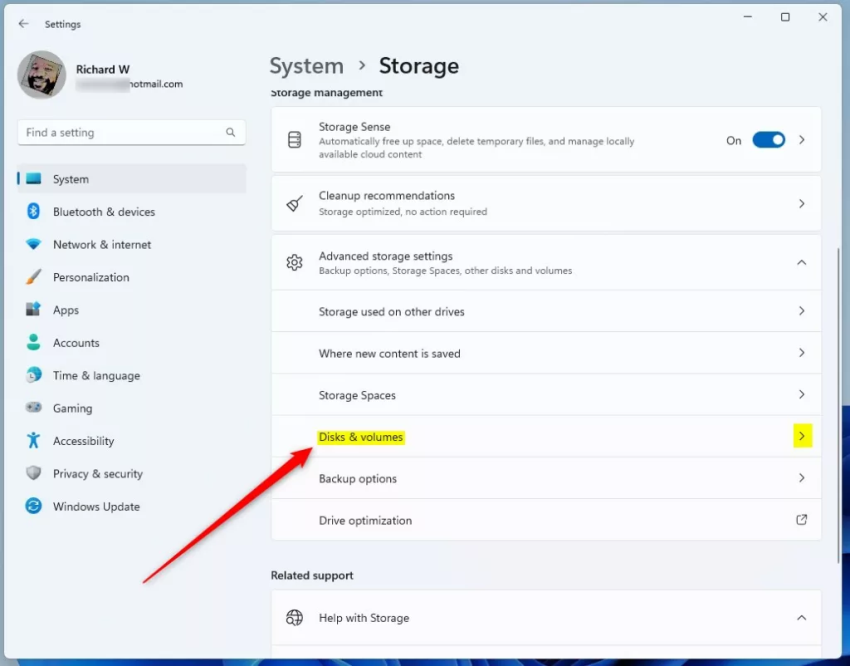Open Windows Update via its icon
The image size is (850, 666).
33,507
